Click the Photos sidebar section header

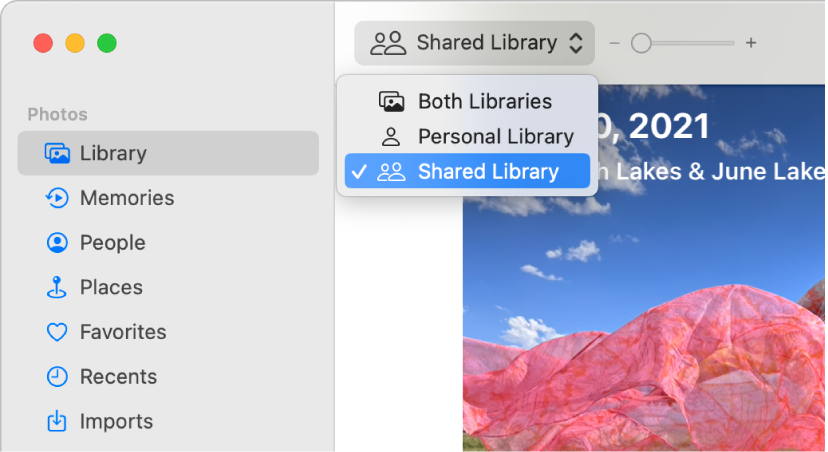coord(57,115)
